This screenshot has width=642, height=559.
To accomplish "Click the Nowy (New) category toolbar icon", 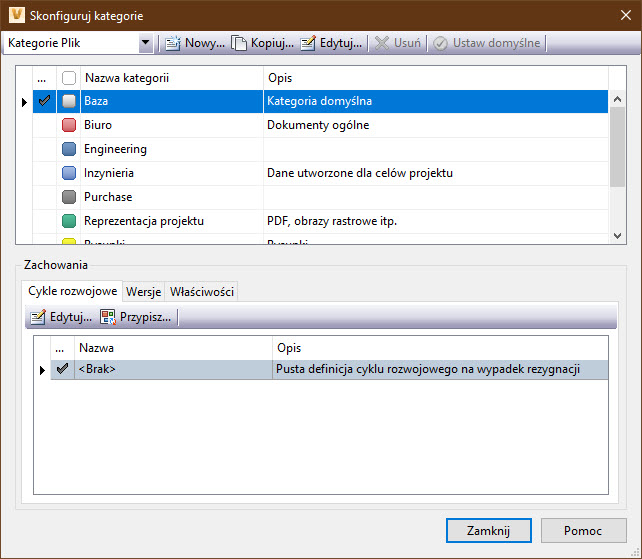I will point(172,44).
